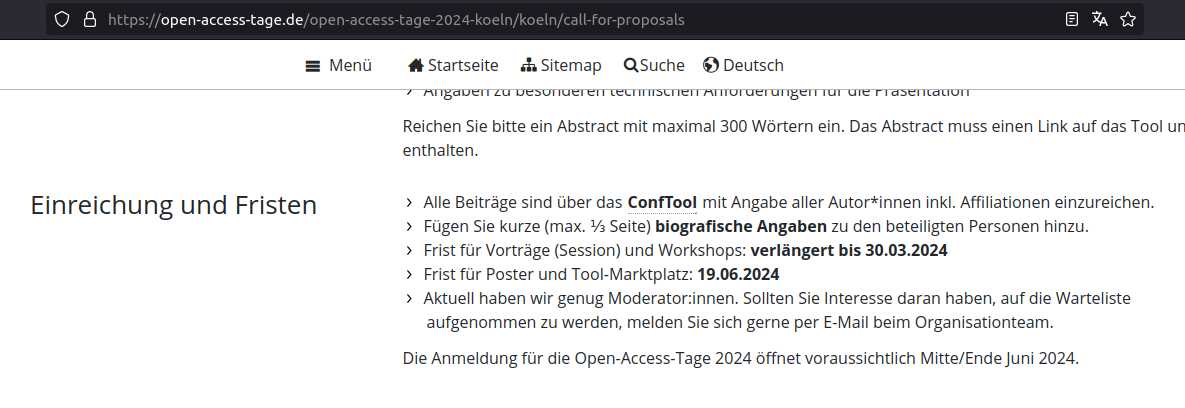Click the Sitemap hierarchy icon
This screenshot has height=408, width=1185.
(529, 66)
